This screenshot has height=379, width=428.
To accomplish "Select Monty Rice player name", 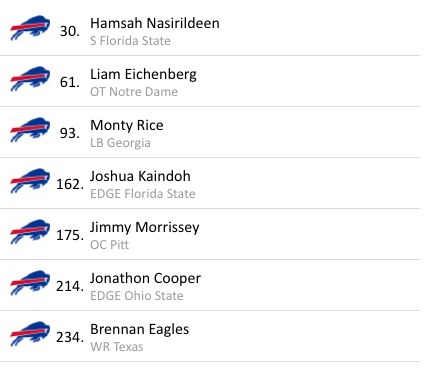I will (127, 126).
